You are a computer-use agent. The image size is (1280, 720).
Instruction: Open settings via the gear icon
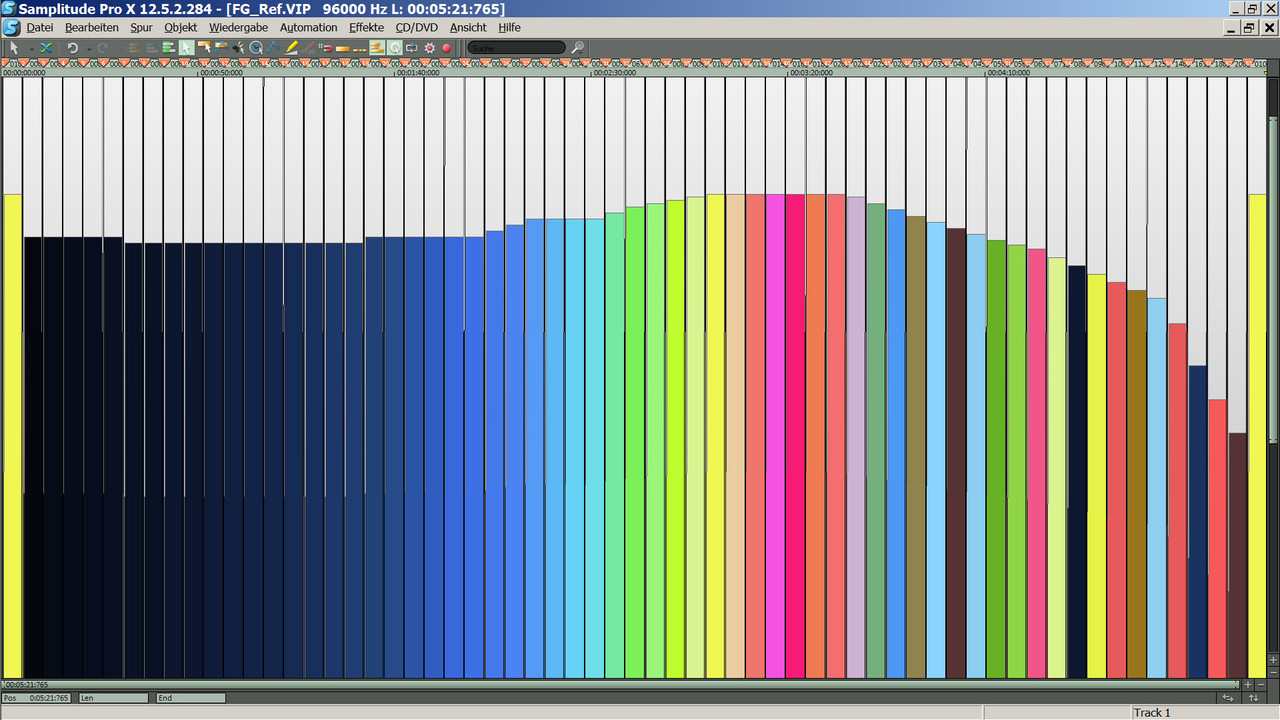430,47
